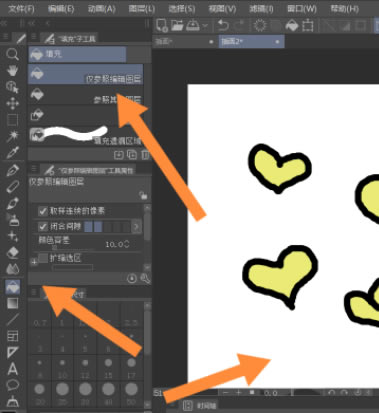The width and height of the screenshot is (379, 413).
Task: Toggle the 取样连续的像素 checkbox
Action: click(x=42, y=211)
